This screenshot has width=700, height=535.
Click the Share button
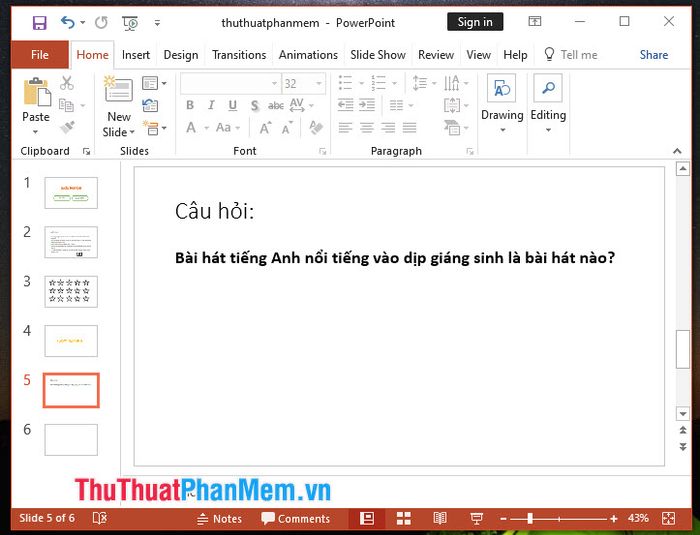pos(654,55)
